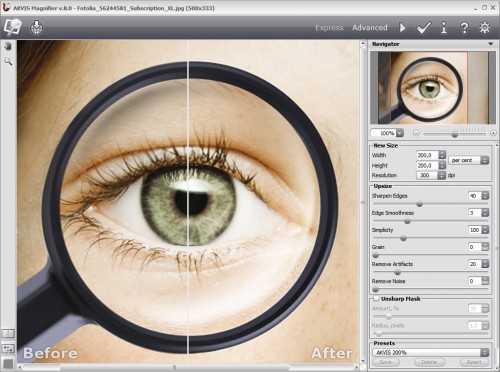The width and height of the screenshot is (500, 372).
Task: Click the Height input field showing 200,0
Action: 427,165
